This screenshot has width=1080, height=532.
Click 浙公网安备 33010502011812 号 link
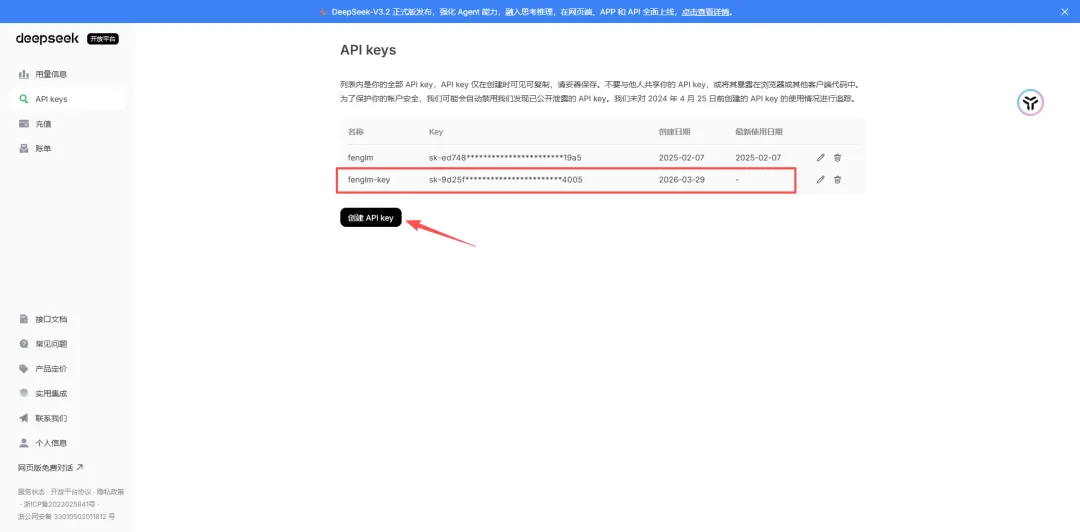(x=66, y=515)
